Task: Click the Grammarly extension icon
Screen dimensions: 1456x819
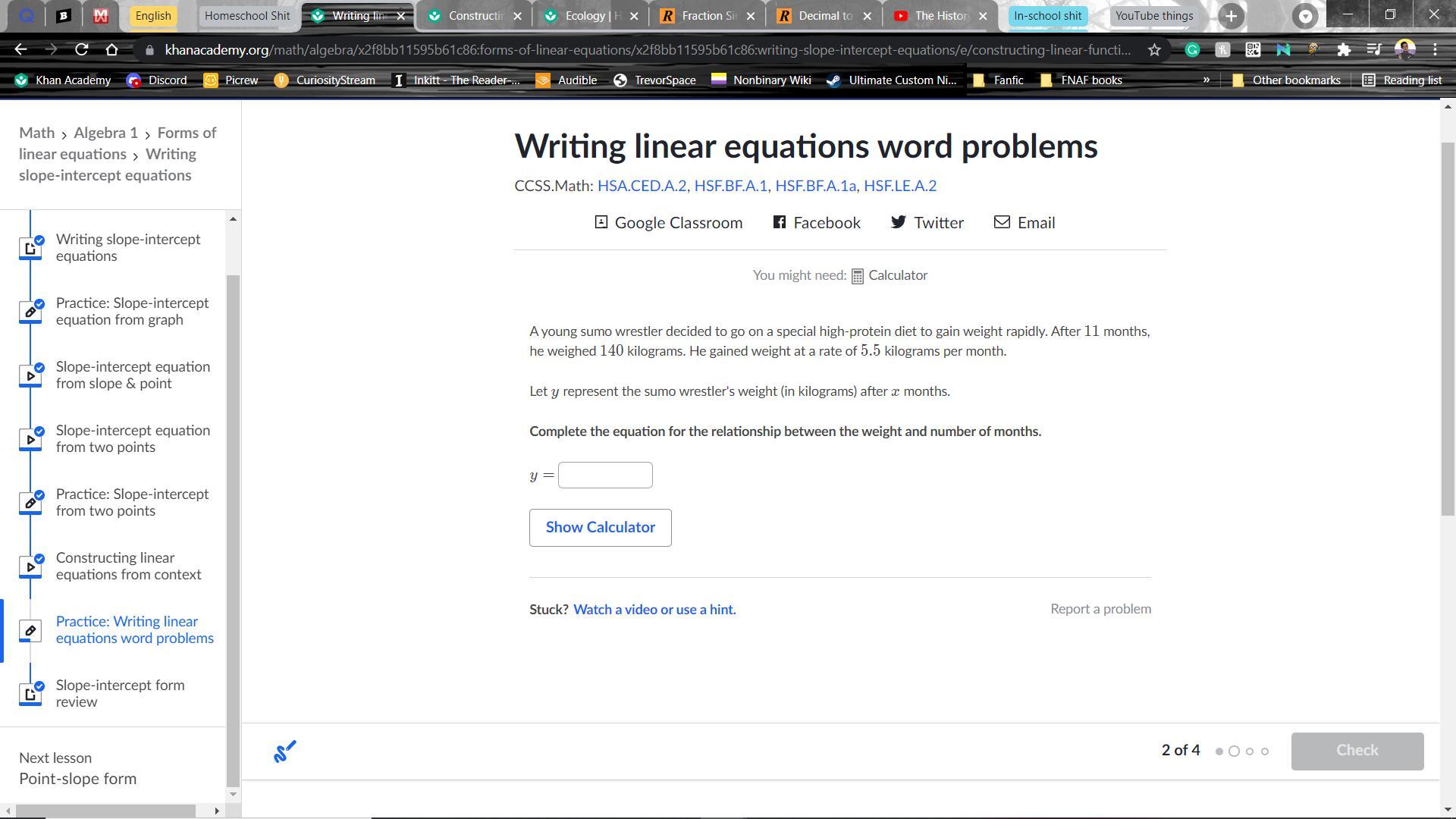Action: (x=1192, y=50)
